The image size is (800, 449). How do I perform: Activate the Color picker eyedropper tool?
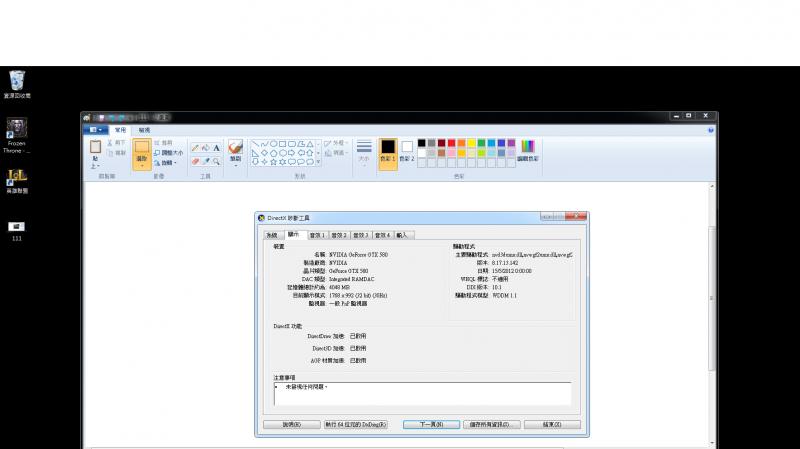[x=206, y=161]
